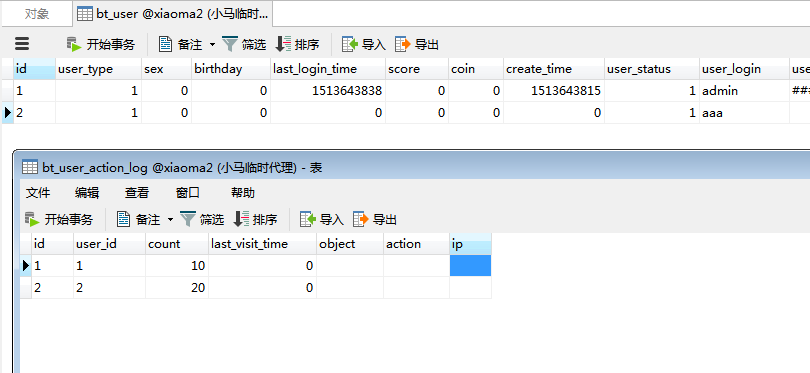
Task: Click 导出 export in bt_user_action_log window
Action: [x=375, y=220]
